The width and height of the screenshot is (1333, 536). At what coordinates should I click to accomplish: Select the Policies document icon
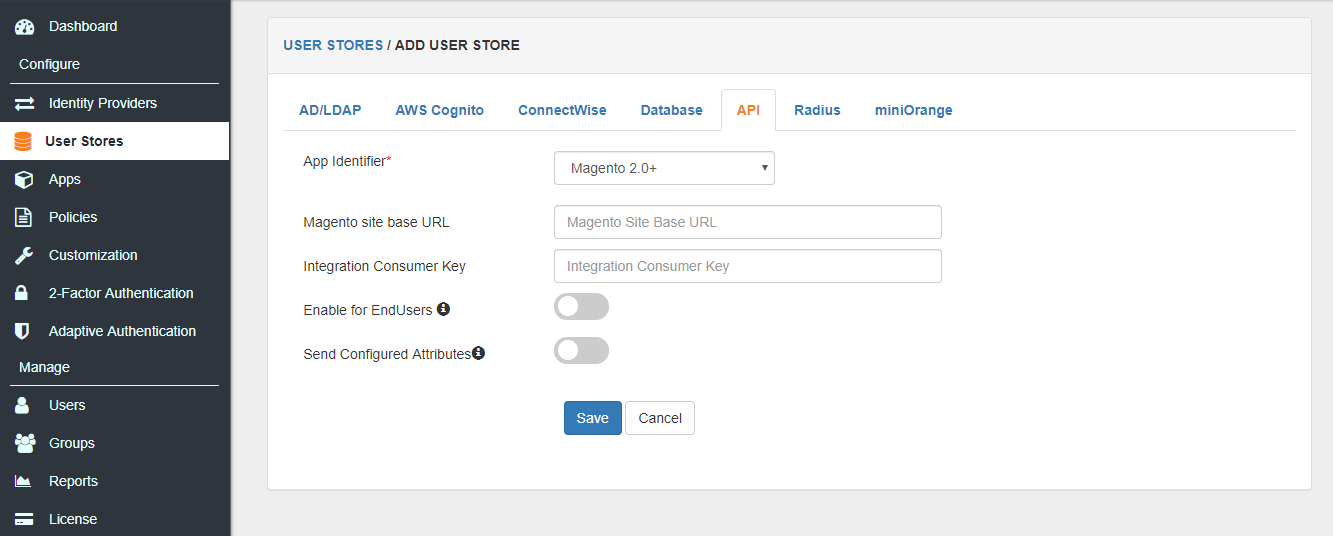[x=24, y=217]
